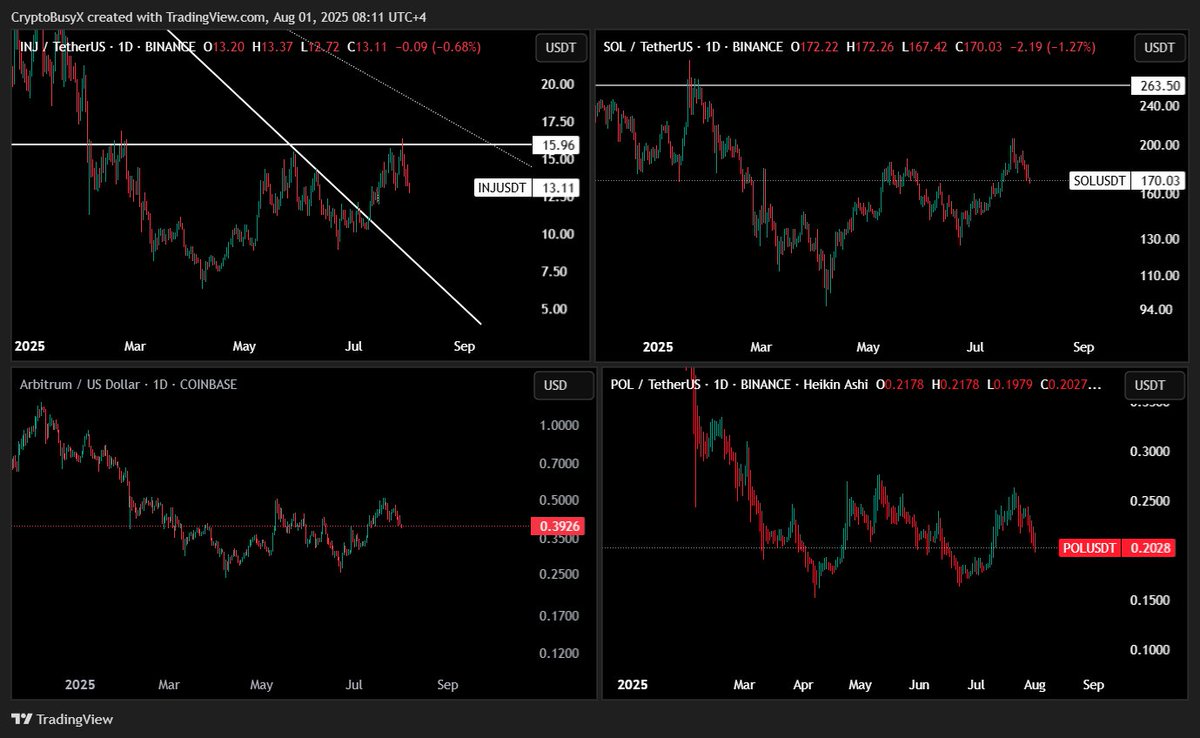Viewport: 1200px width, 738px height.
Task: Click the Sep date label on Arbitrum chart
Action: [448, 685]
